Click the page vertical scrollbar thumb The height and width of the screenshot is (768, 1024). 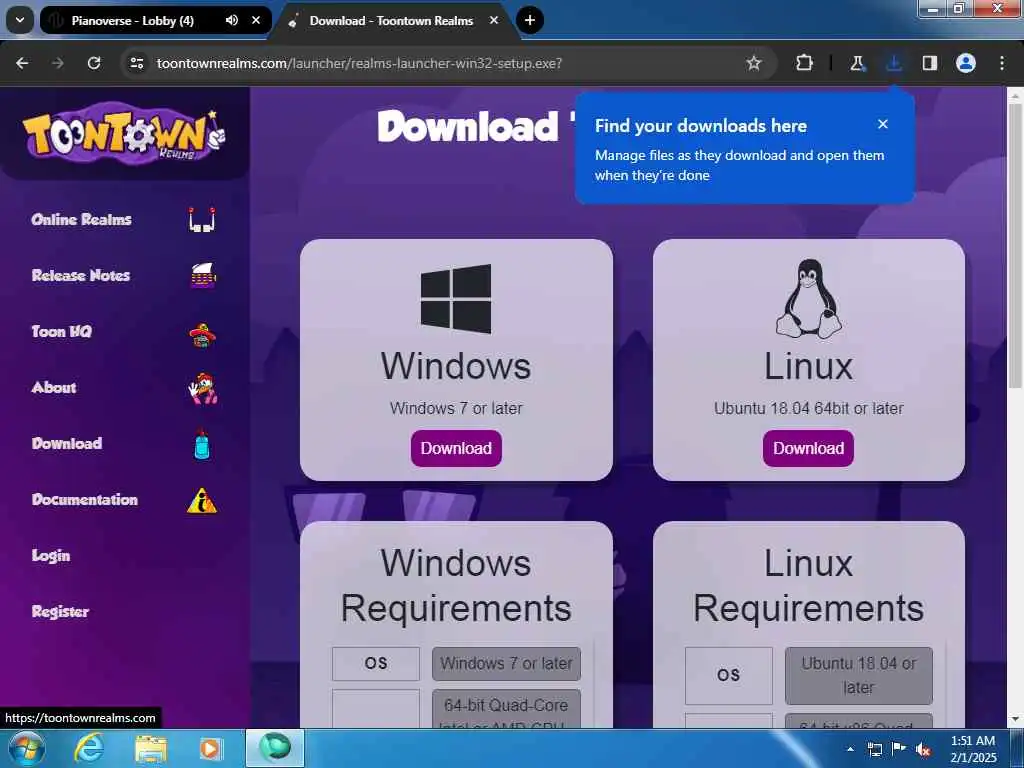(1015, 245)
